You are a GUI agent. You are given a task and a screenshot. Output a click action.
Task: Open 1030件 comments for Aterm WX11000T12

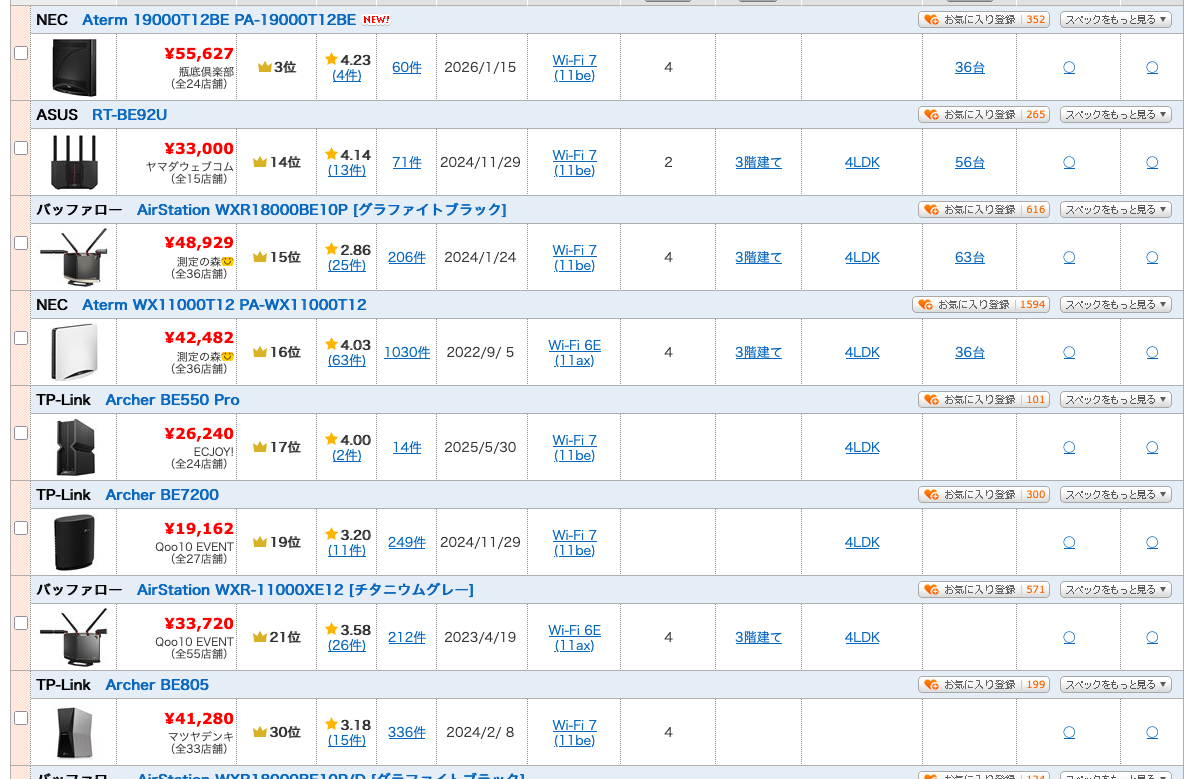pyautogui.click(x=407, y=352)
